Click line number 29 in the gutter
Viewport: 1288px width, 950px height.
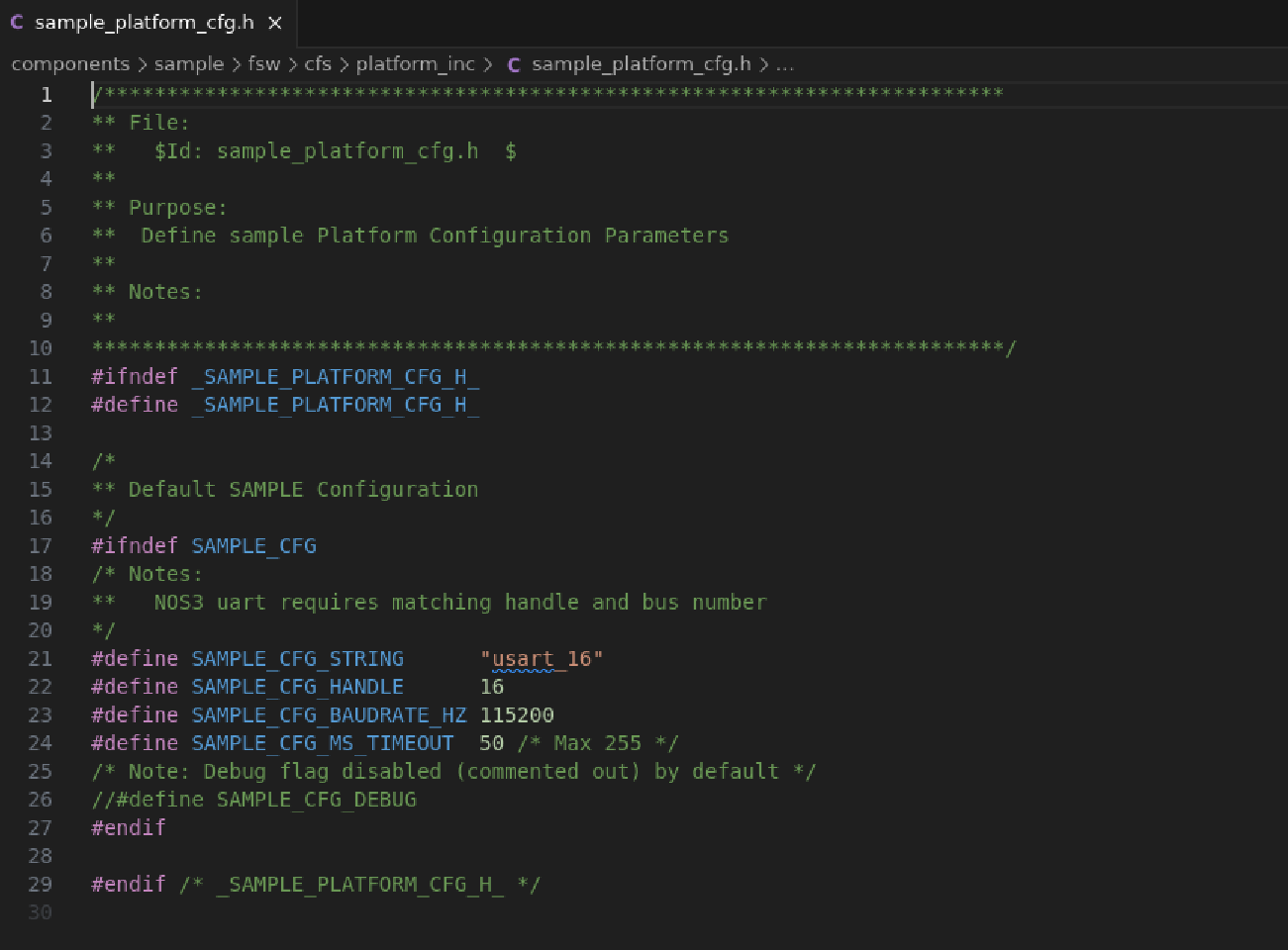[40, 885]
